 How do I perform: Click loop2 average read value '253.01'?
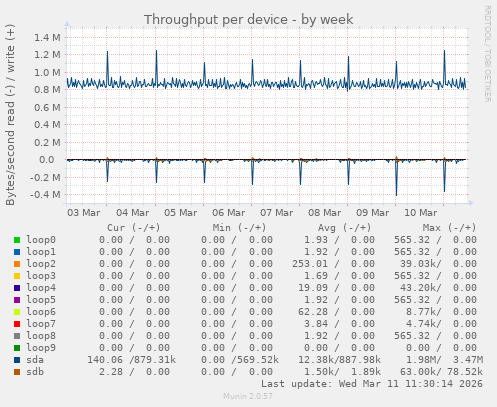tap(310, 264)
